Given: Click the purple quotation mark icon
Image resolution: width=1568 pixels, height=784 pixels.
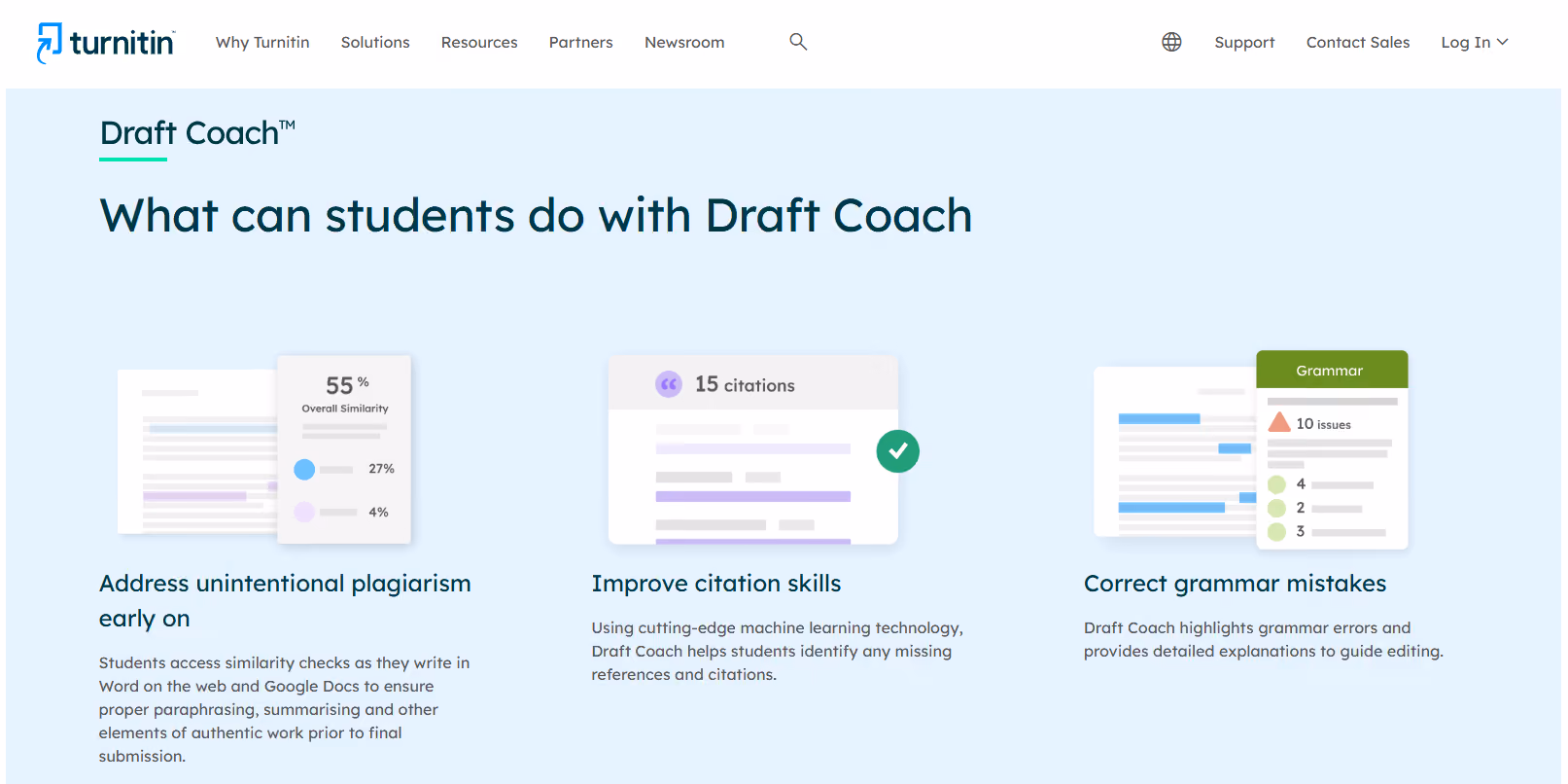Looking at the screenshot, I should pyautogui.click(x=669, y=384).
